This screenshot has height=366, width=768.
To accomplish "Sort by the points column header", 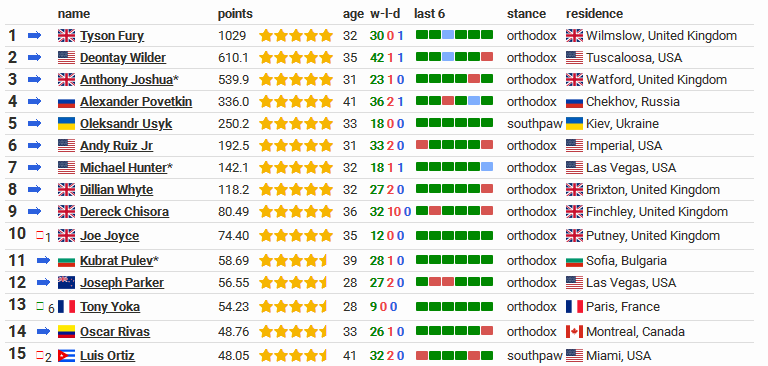I will tap(235, 14).
